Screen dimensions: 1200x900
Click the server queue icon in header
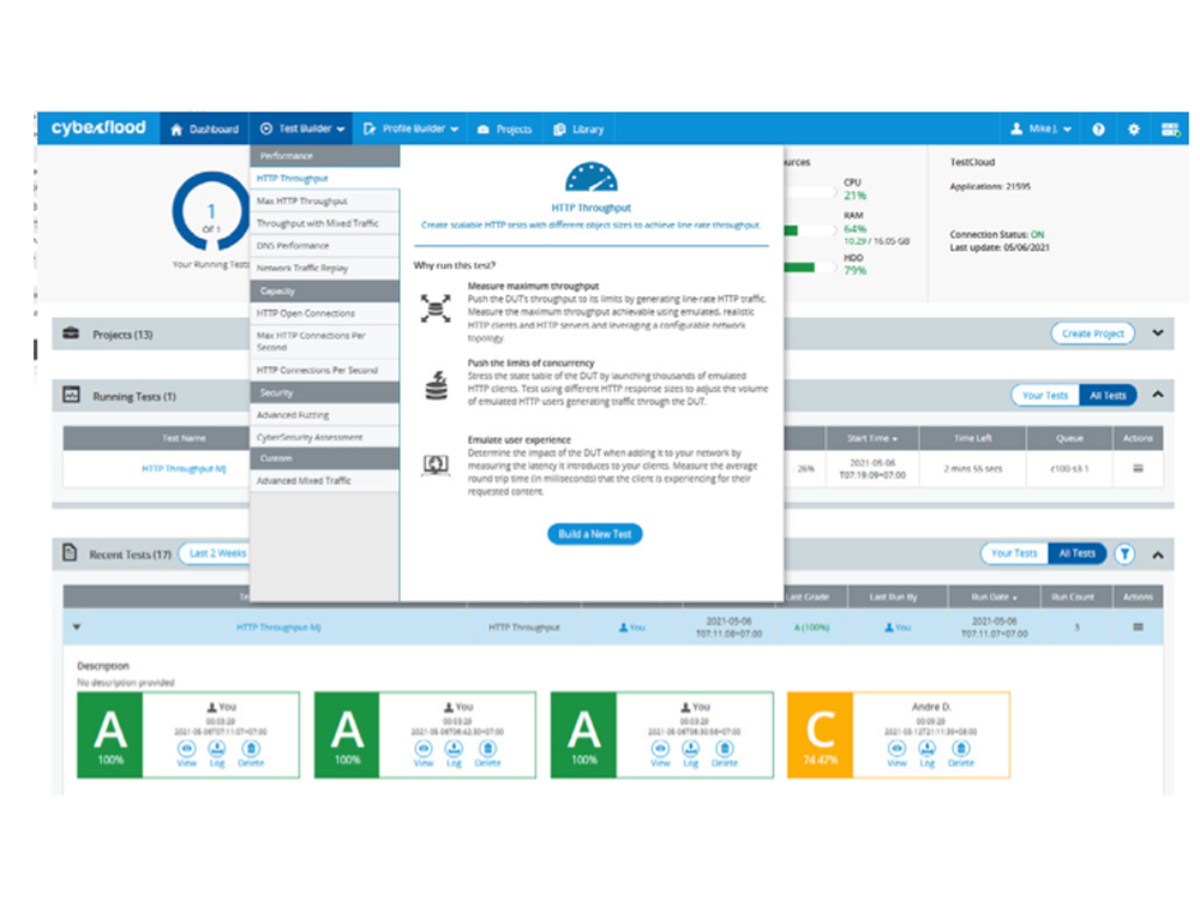click(x=1169, y=130)
